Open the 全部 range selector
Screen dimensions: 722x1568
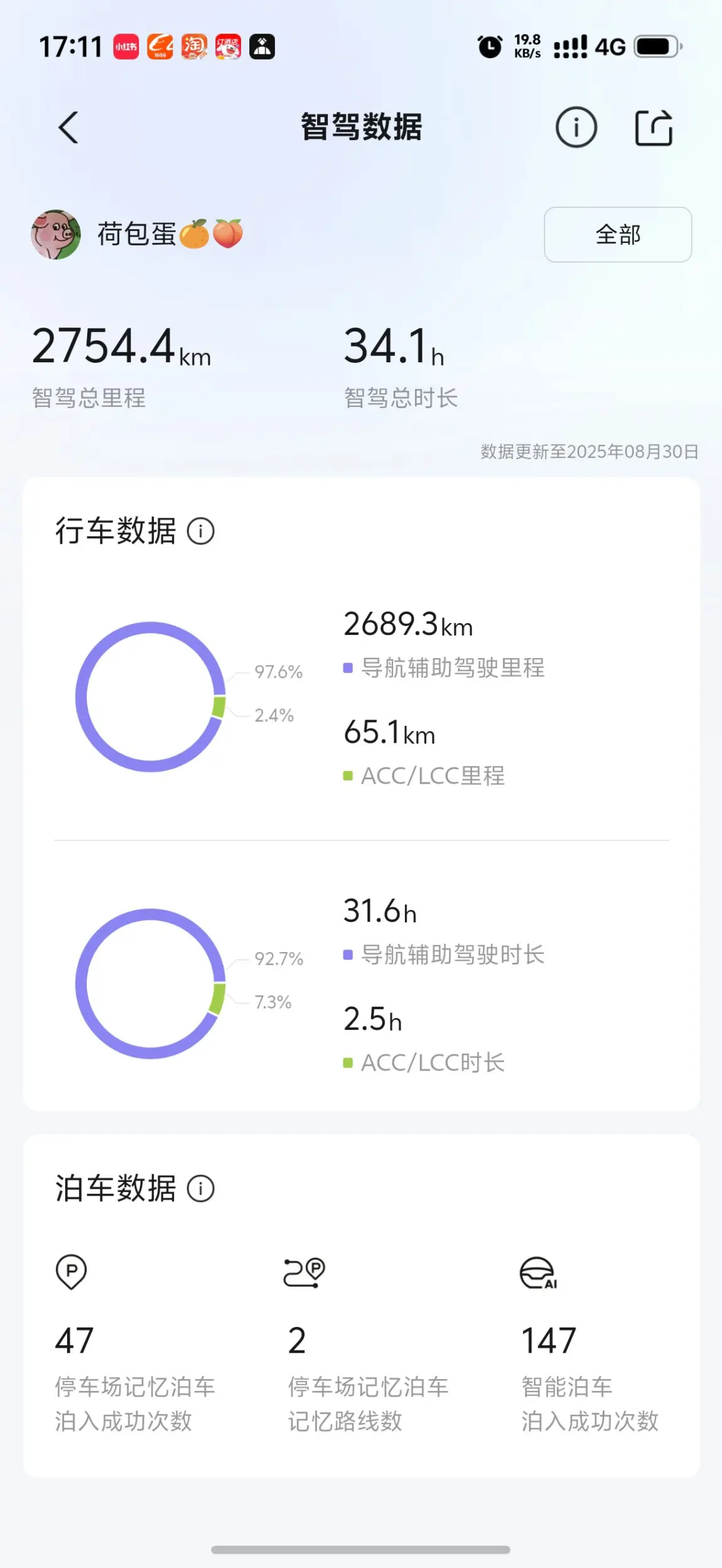click(x=618, y=234)
